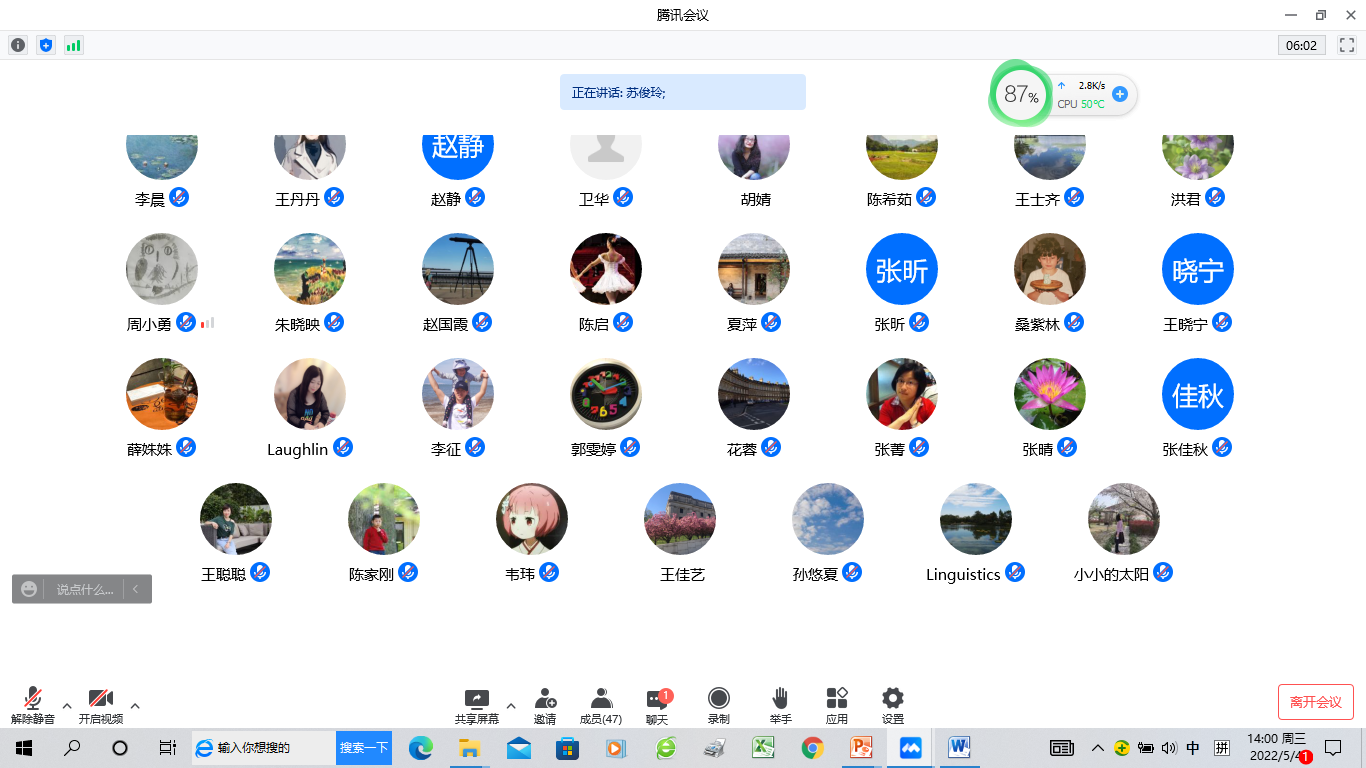The width and height of the screenshot is (1366, 768).
Task: Open the 共享屏幕 share screen icon
Action: pos(477,699)
